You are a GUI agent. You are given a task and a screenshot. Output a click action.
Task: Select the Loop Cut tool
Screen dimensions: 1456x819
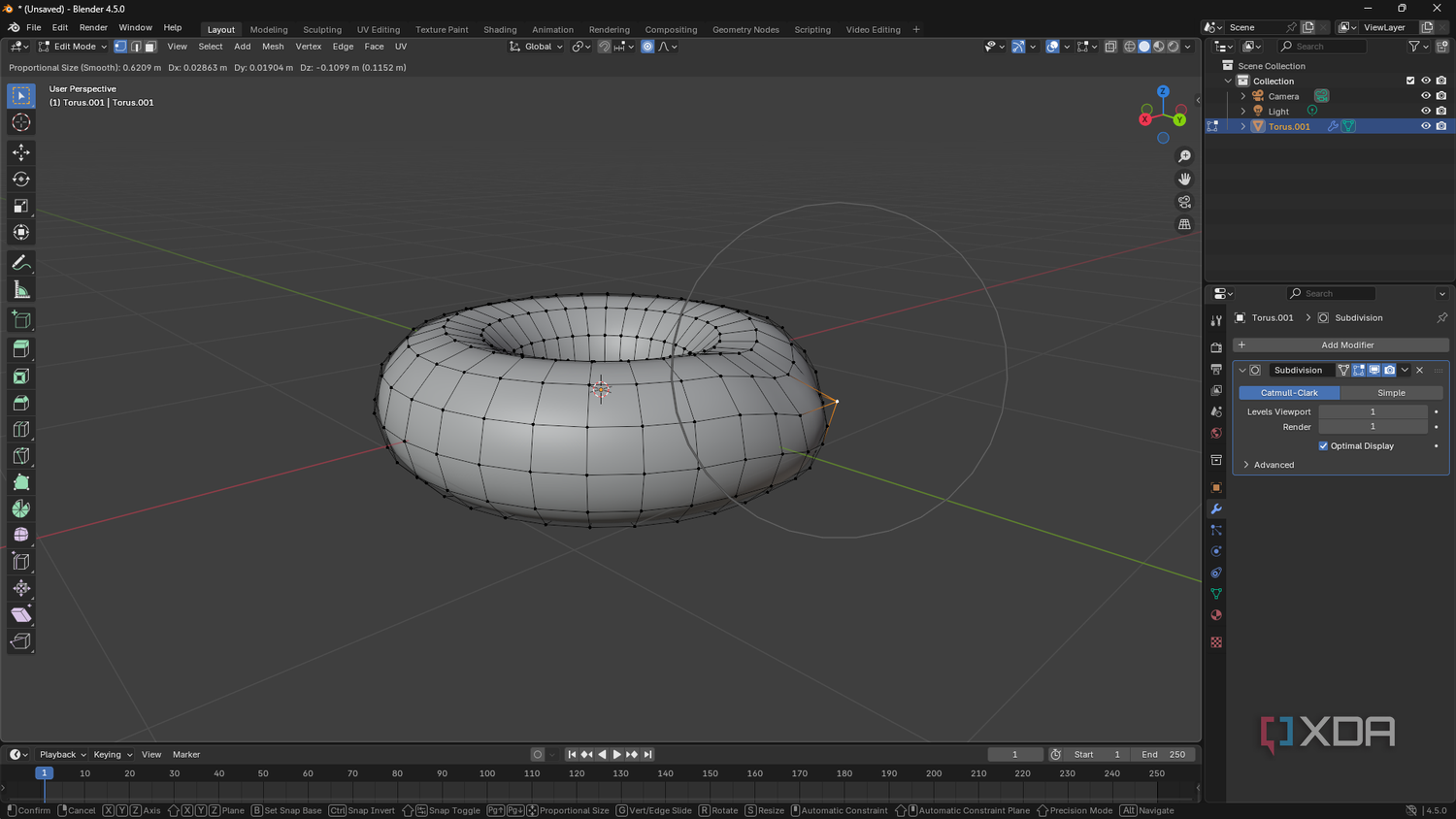(21, 429)
